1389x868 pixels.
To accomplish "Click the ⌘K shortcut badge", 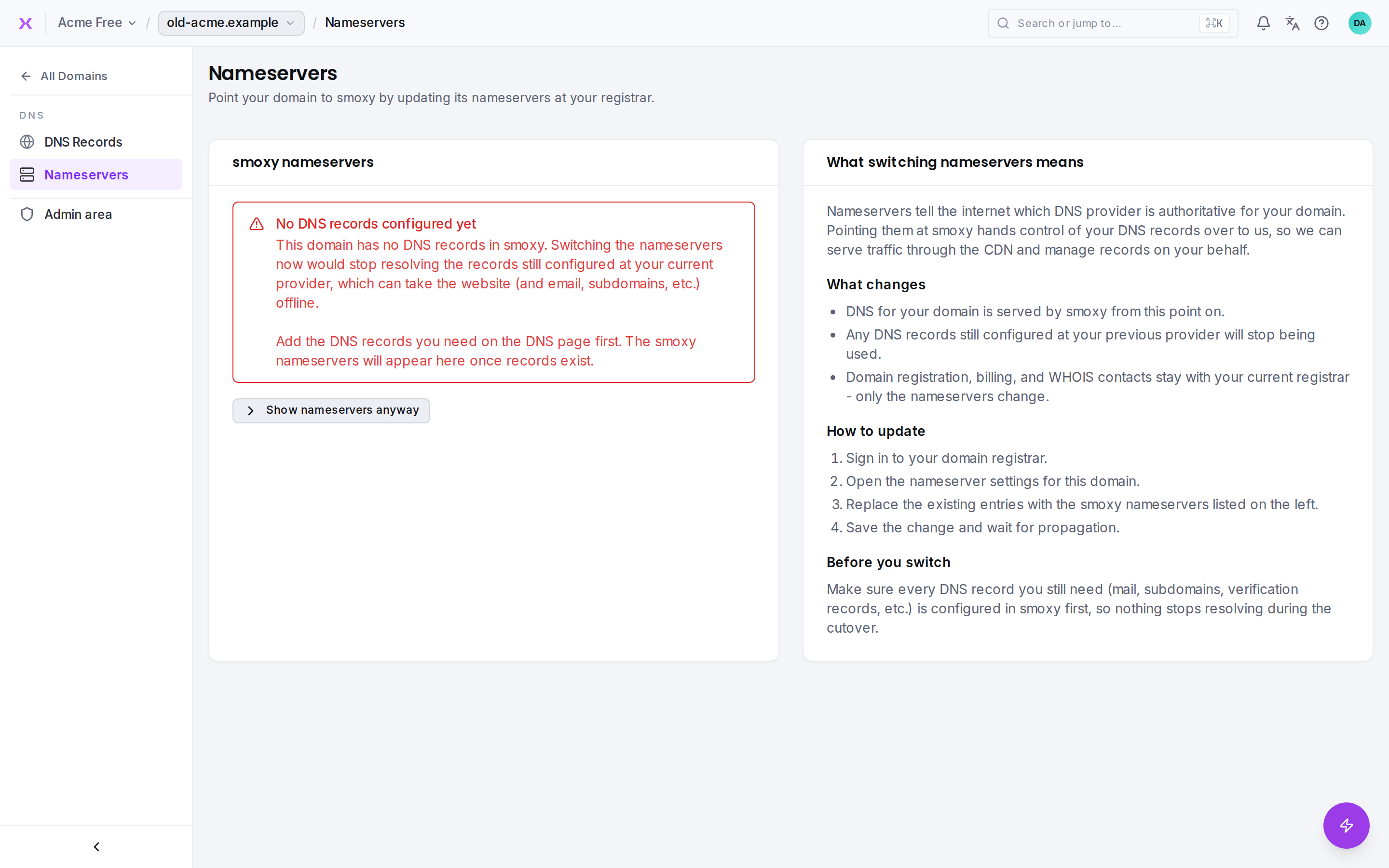I will pos(1214,23).
